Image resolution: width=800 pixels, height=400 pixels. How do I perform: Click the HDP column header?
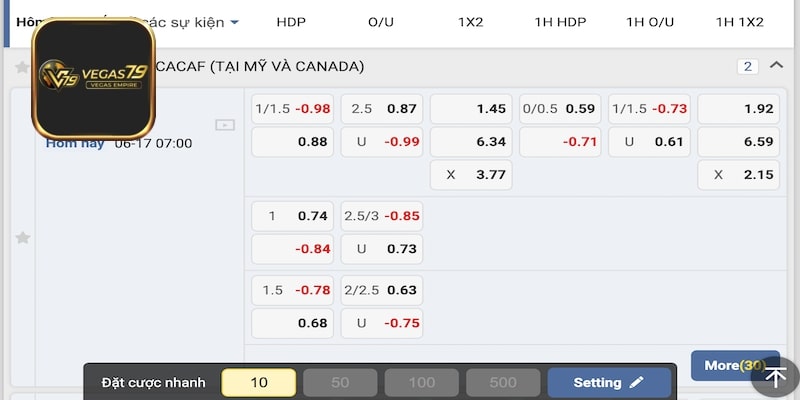pyautogui.click(x=291, y=21)
